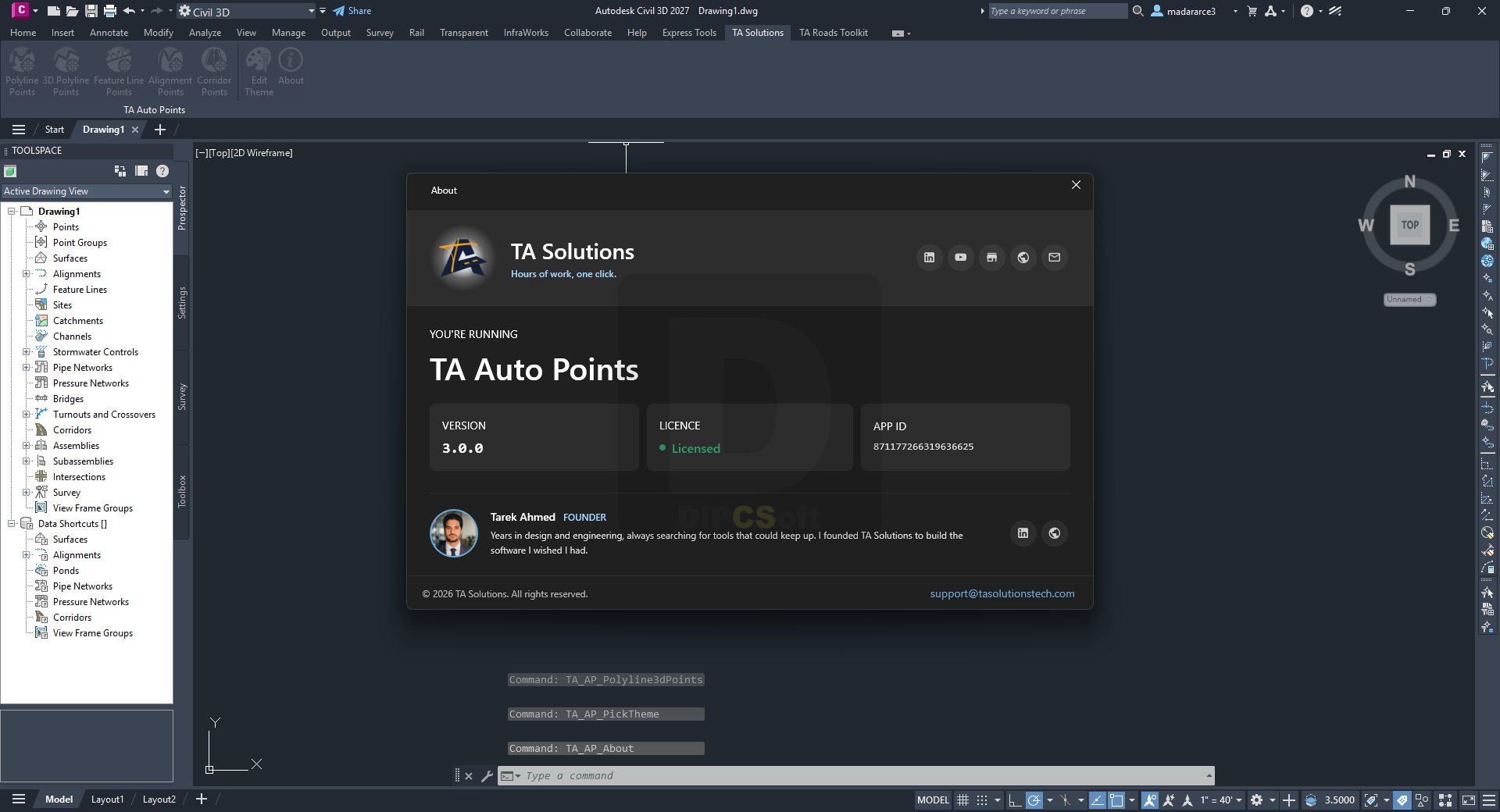This screenshot has height=812, width=1500.
Task: Close the About dialog
Action: (x=1076, y=185)
